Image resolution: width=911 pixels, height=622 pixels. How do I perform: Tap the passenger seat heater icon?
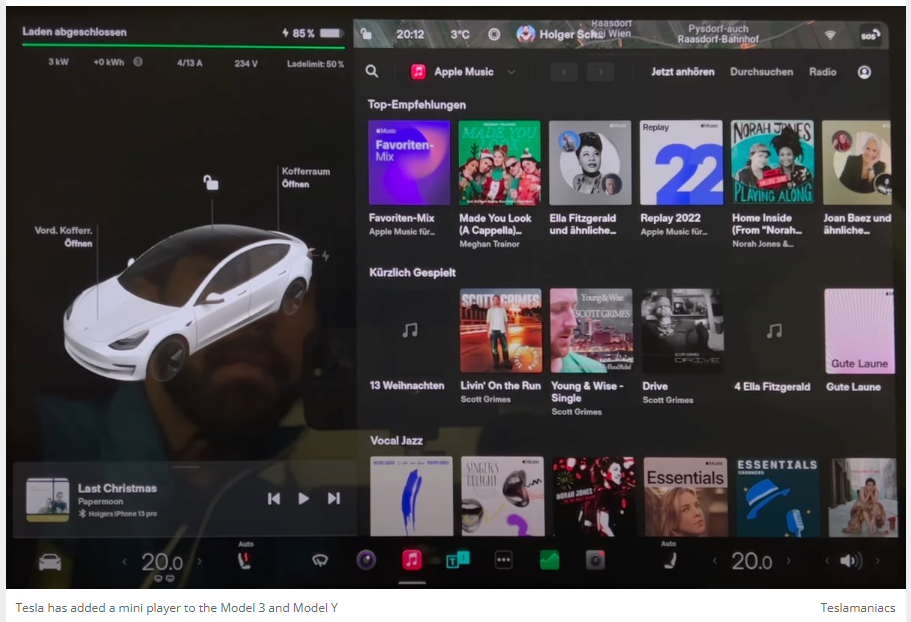point(670,560)
